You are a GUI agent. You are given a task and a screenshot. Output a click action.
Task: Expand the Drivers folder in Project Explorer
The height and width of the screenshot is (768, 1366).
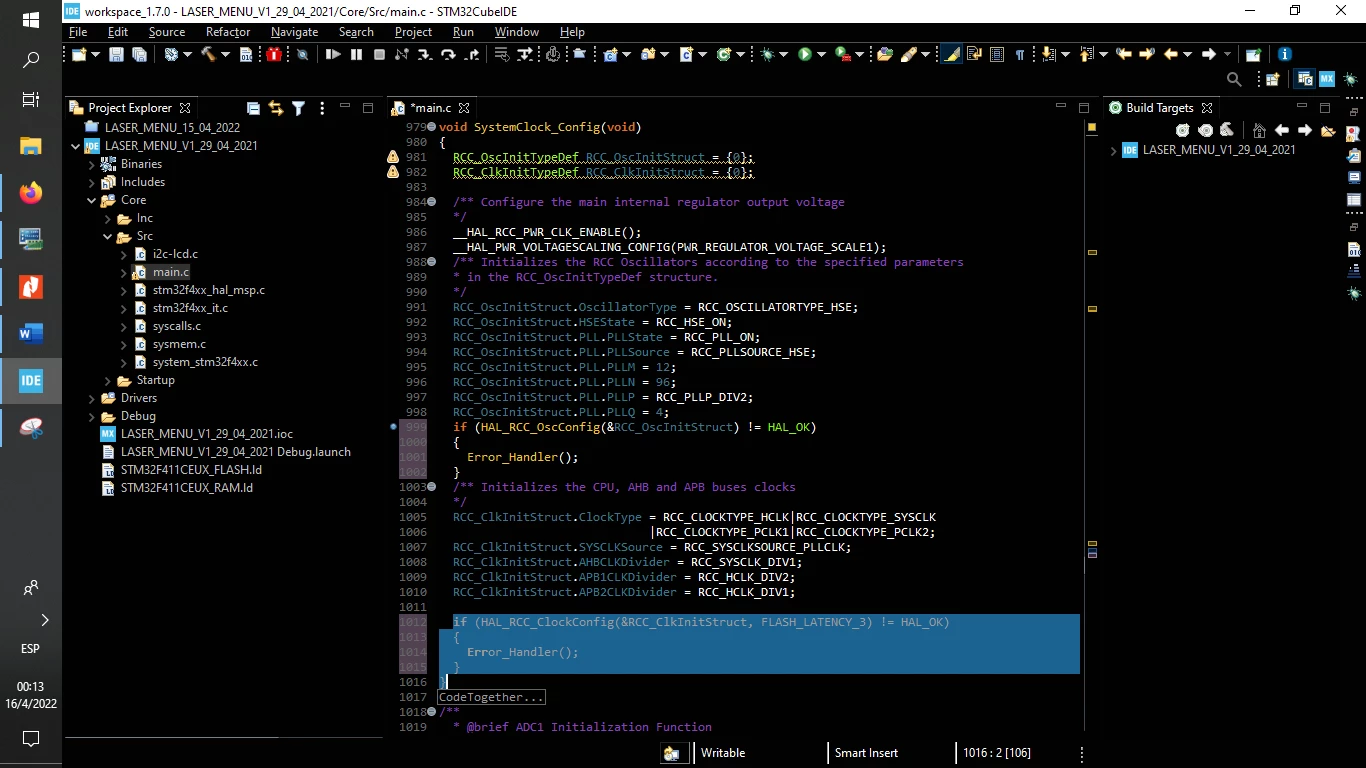pyautogui.click(x=92, y=398)
